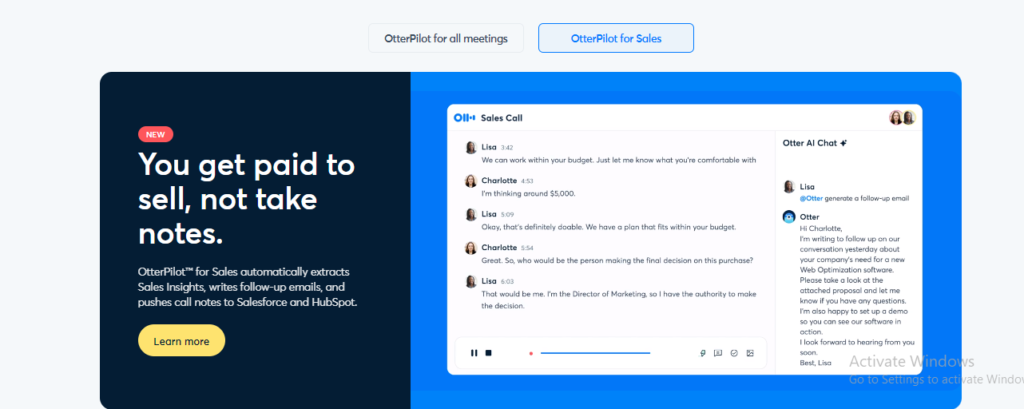1024x409 pixels.
Task: Click the Otter bot avatar in AI Chat
Action: point(789,217)
